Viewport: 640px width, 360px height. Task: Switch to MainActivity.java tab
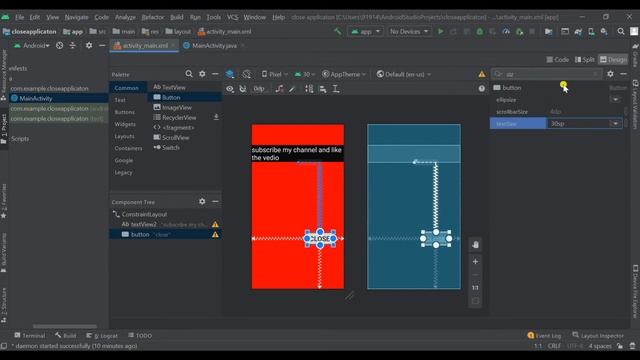(x=214, y=46)
